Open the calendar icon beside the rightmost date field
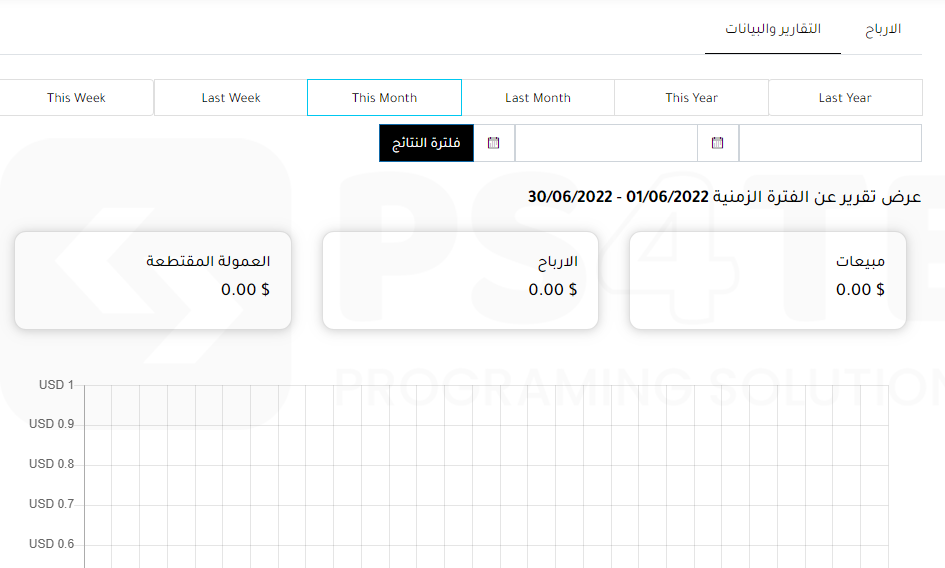The image size is (945, 568). coord(718,143)
